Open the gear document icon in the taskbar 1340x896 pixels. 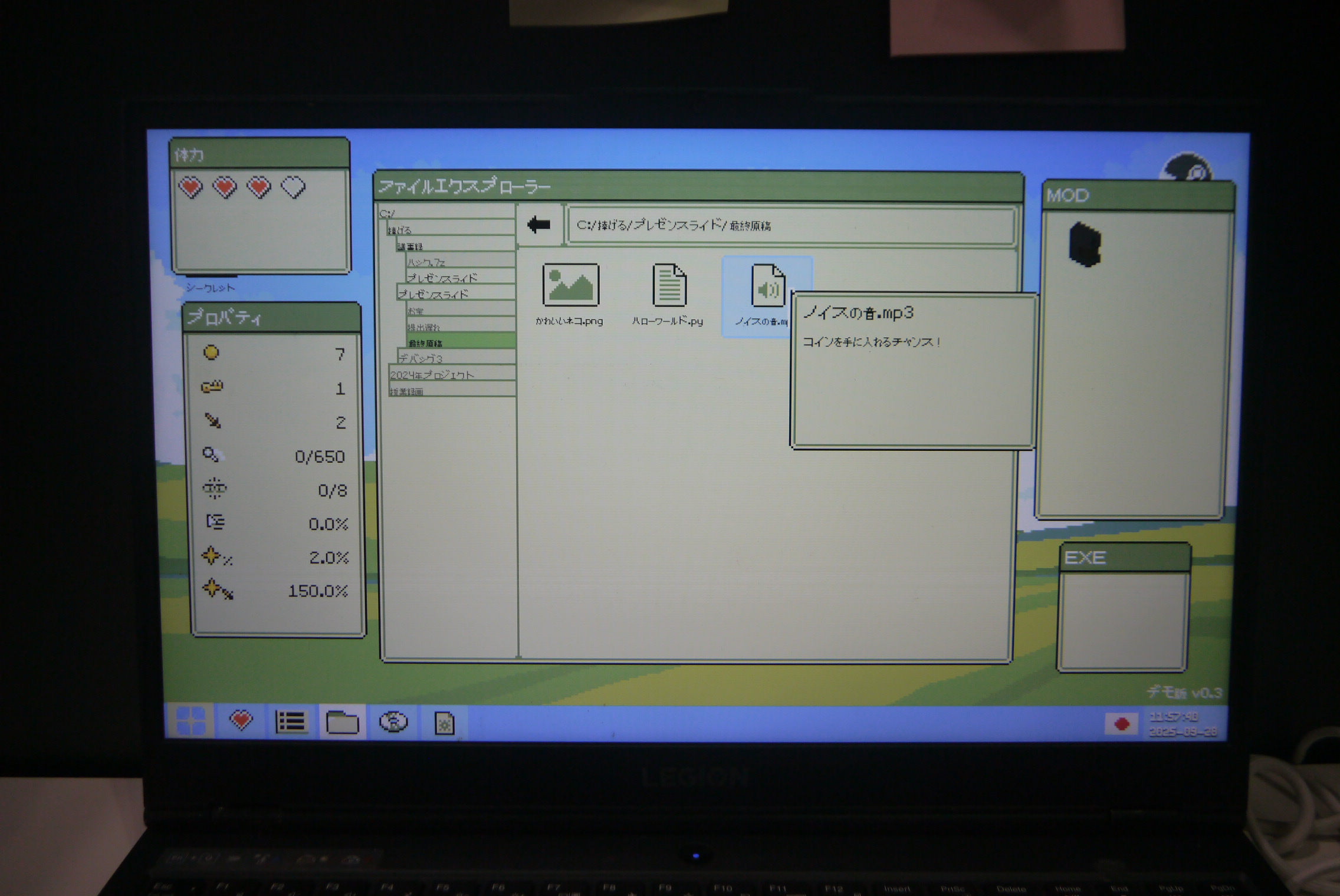click(x=444, y=723)
